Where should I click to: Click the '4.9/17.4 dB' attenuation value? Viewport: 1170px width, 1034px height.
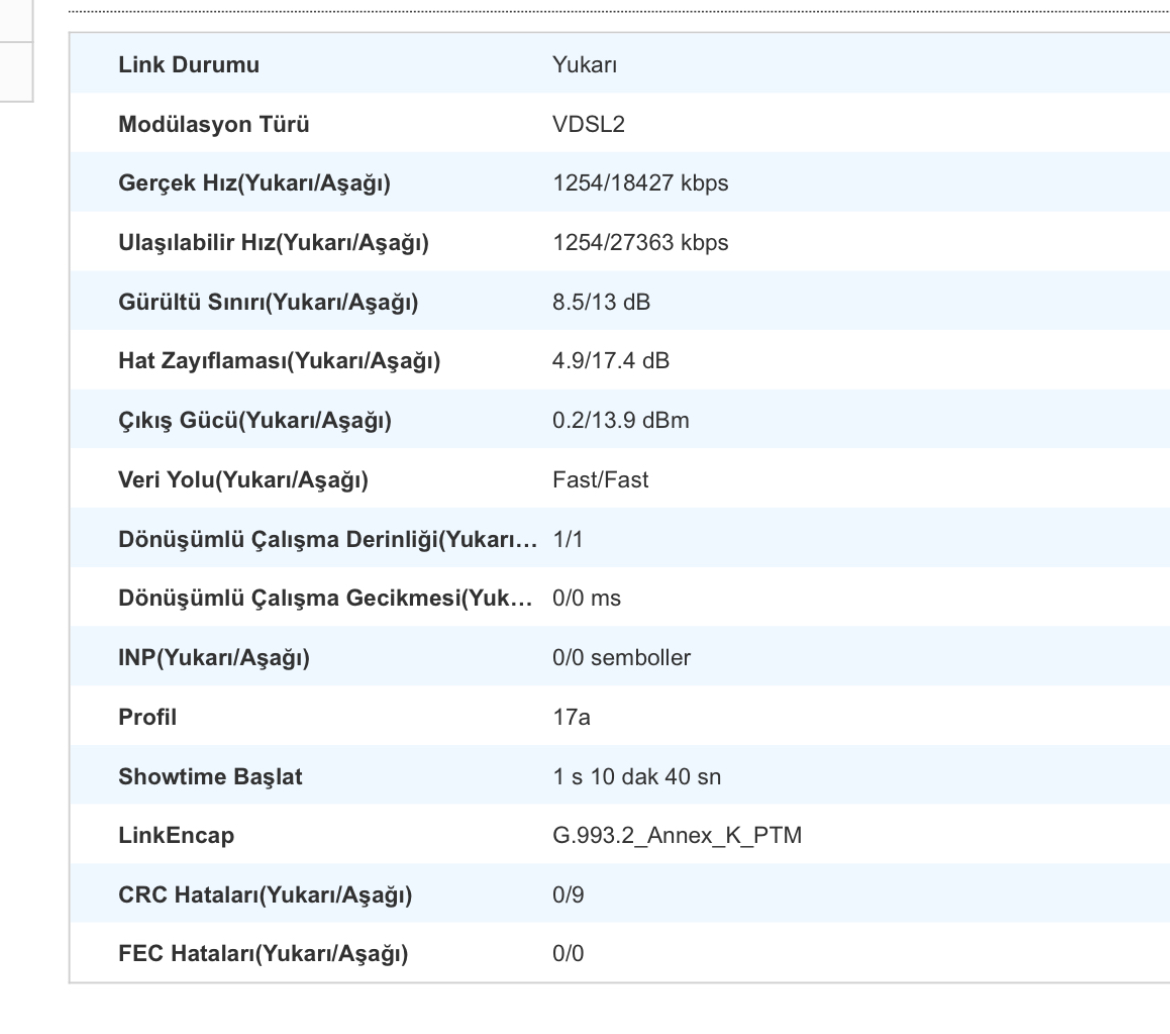pyautogui.click(x=610, y=361)
